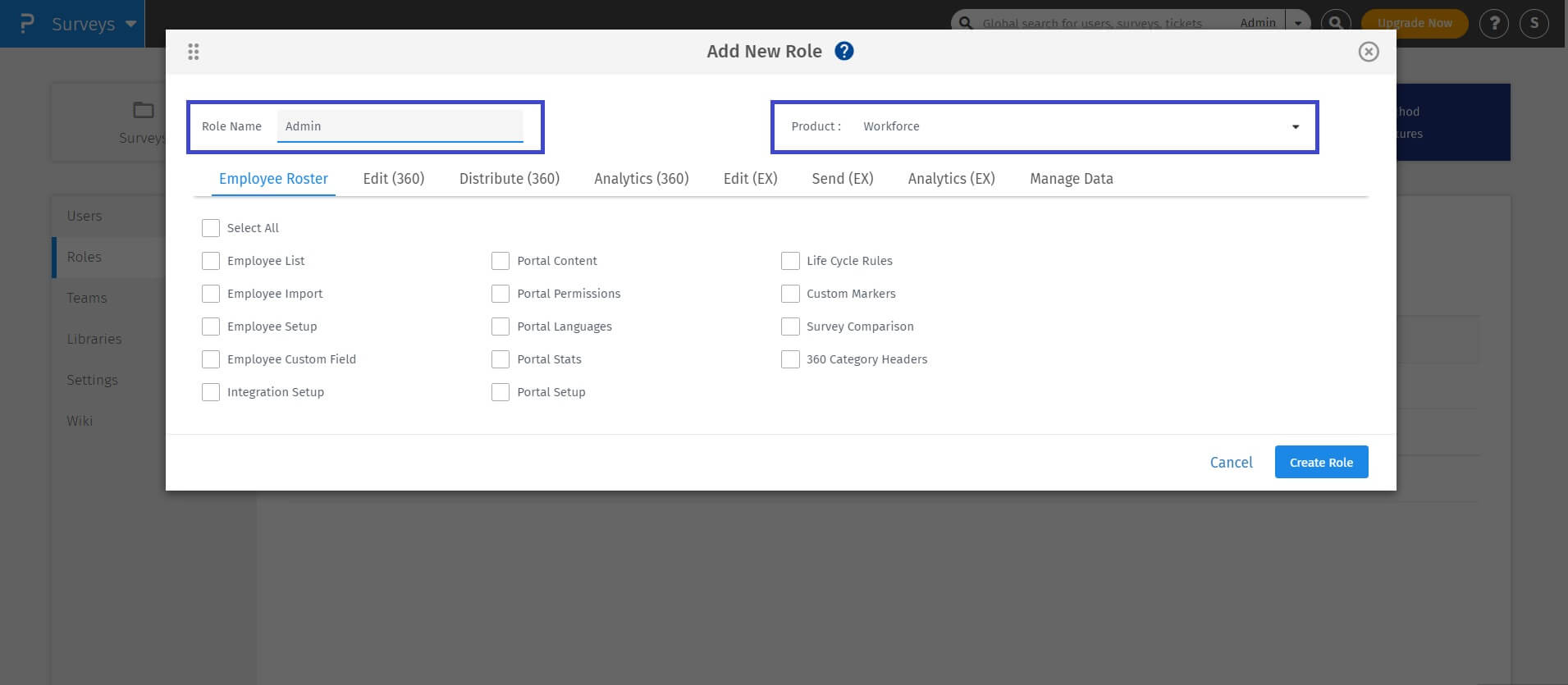Enable 360 Category Headers permission
Viewport: 1568px width, 685px height.
click(x=790, y=359)
